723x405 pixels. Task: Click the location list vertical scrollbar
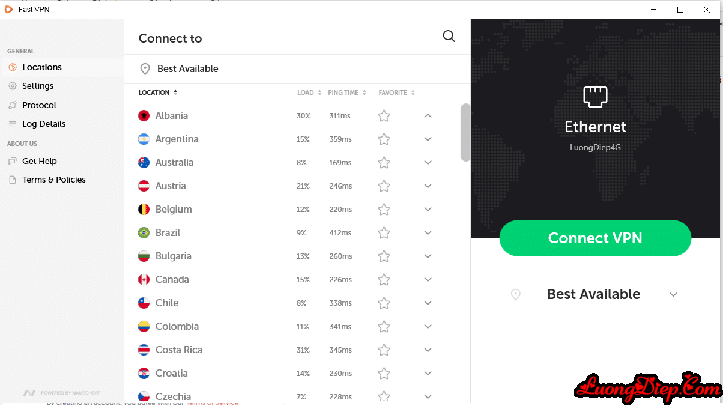tap(465, 132)
